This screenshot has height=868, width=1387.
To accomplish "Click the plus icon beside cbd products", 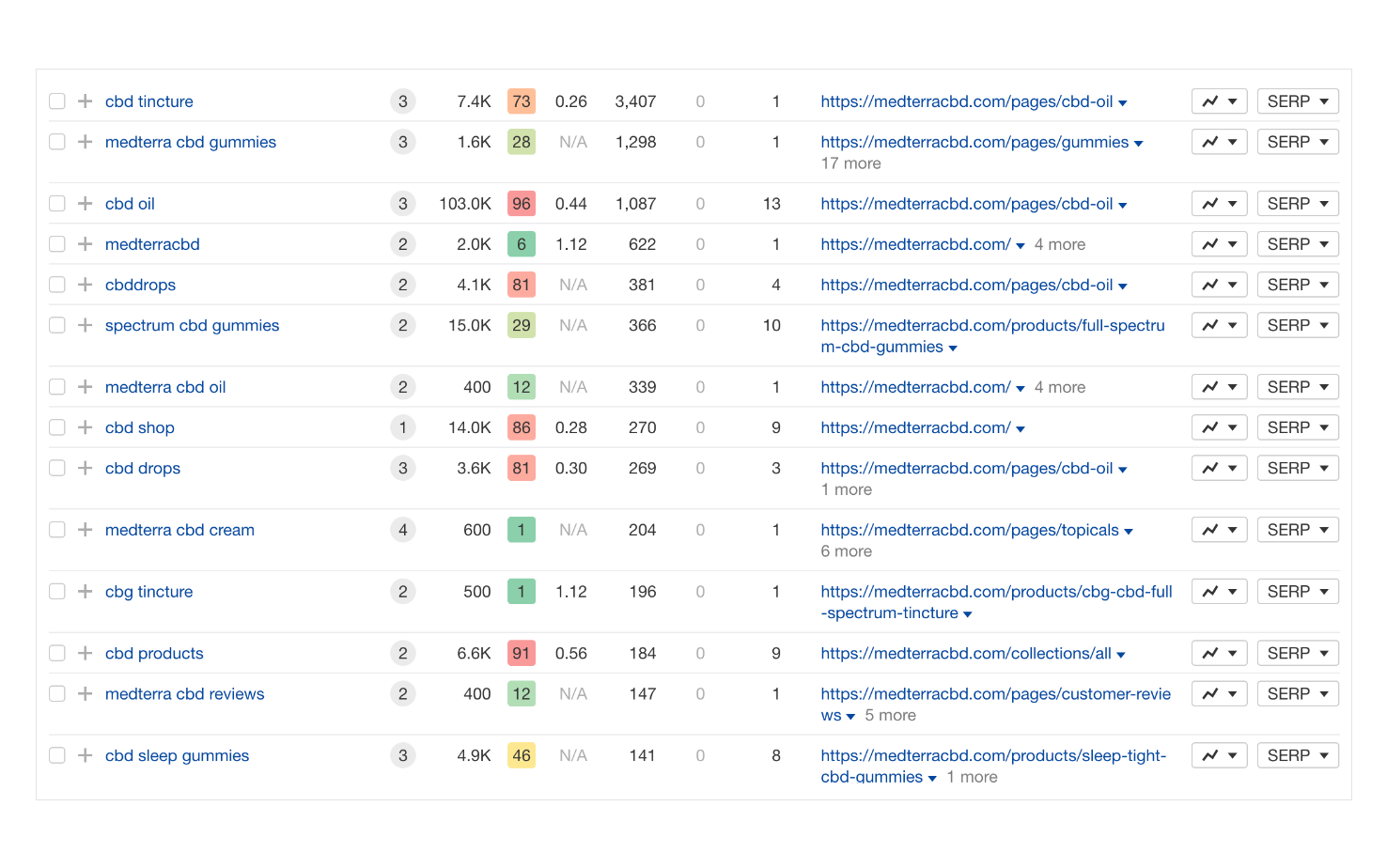I will 86,653.
